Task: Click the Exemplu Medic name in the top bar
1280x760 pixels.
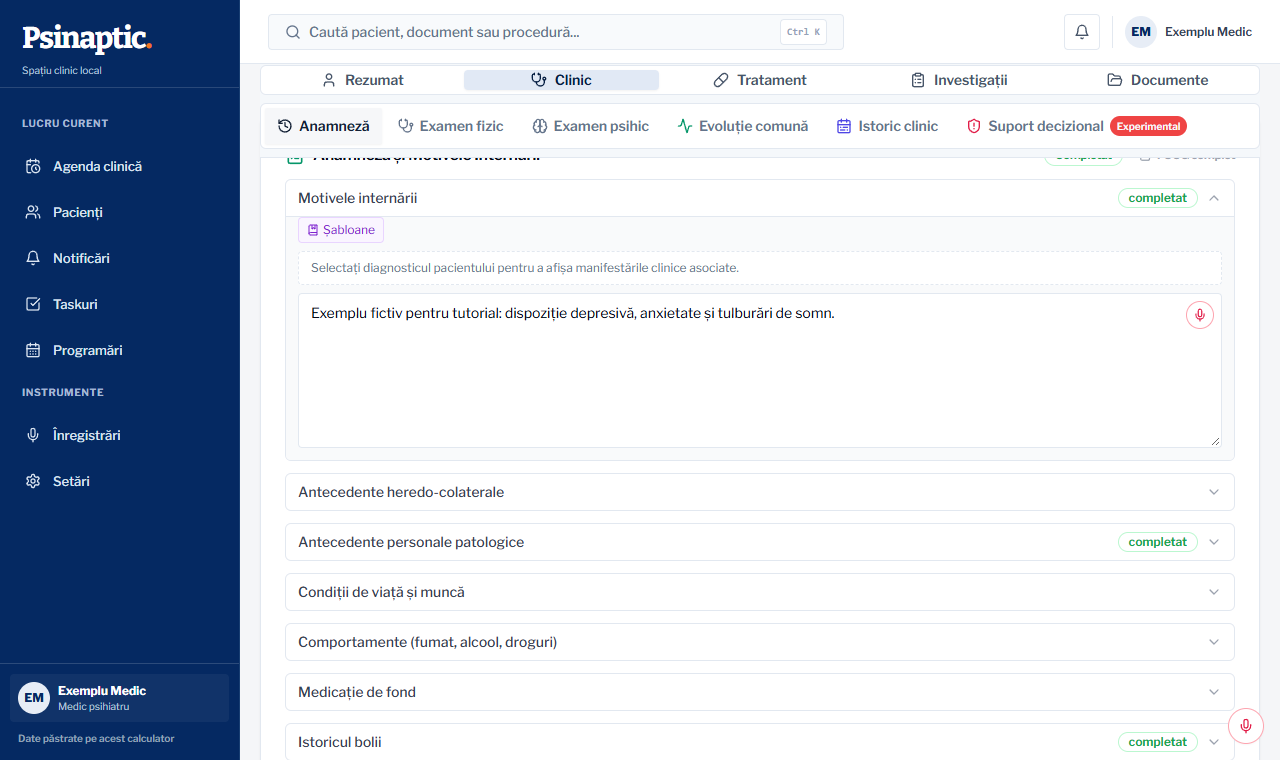Action: [1208, 32]
